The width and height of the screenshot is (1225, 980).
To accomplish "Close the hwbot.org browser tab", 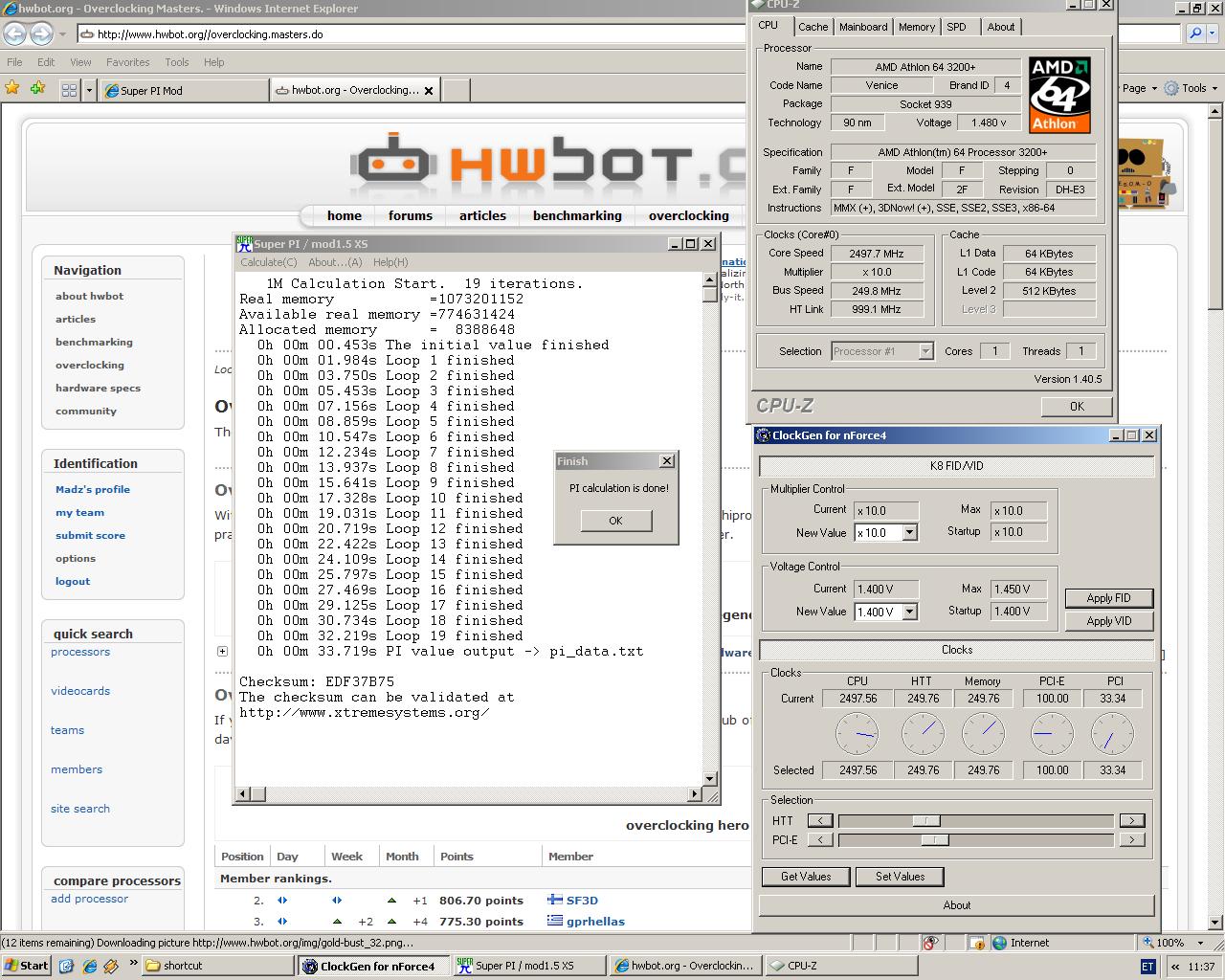I will click(429, 91).
